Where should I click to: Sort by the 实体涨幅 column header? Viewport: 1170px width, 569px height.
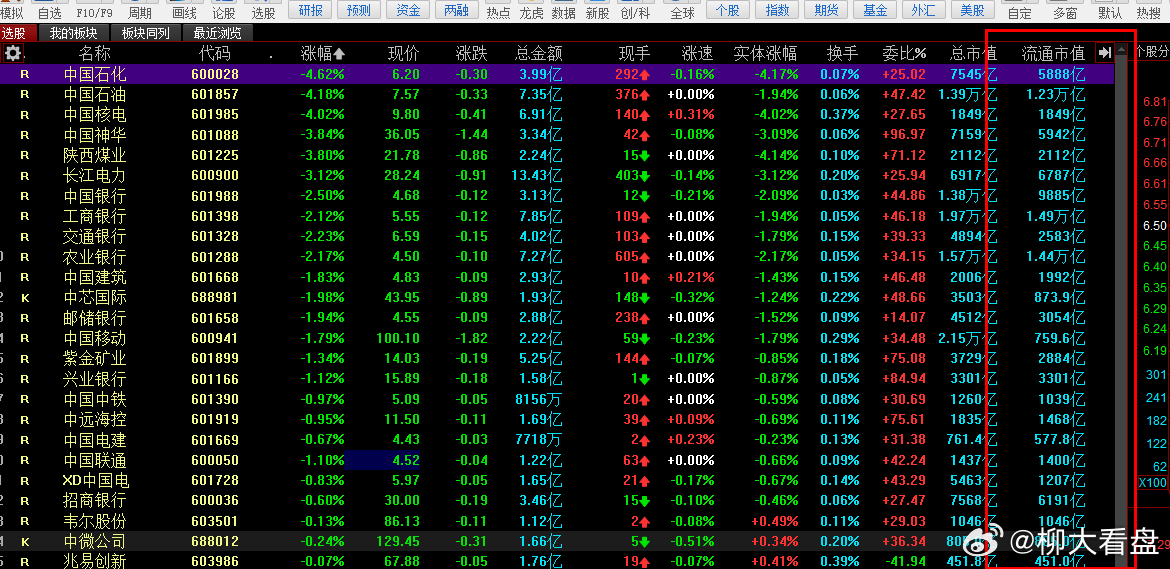tap(765, 53)
